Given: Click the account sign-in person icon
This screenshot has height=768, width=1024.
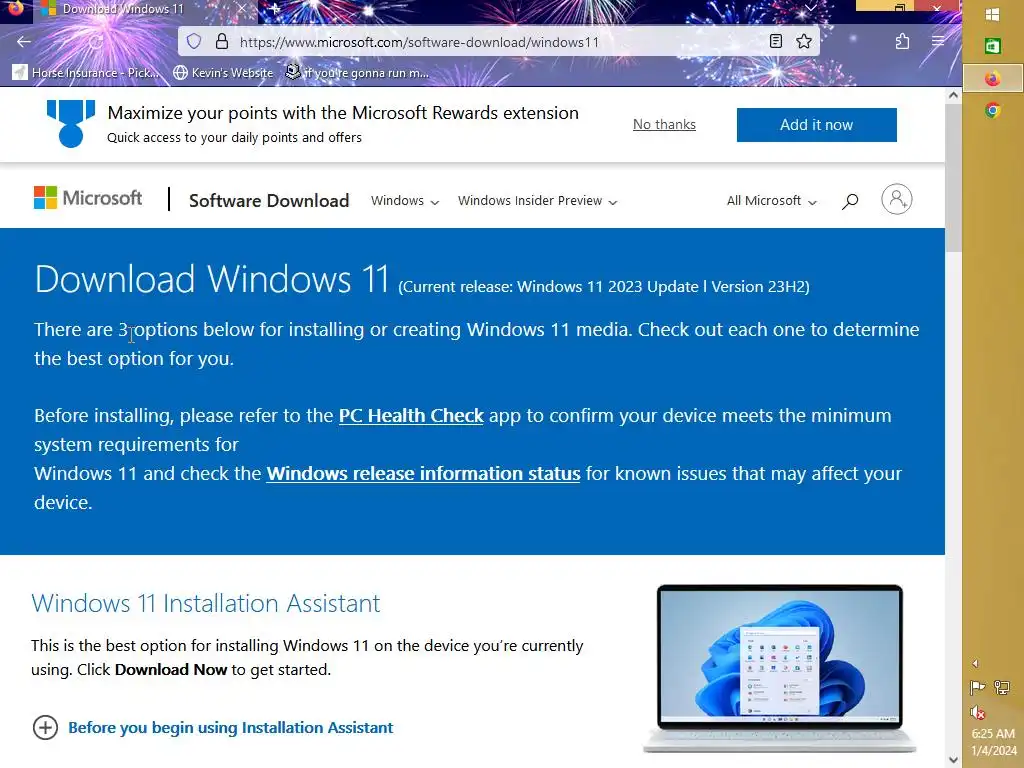Looking at the screenshot, I should click(x=897, y=199).
